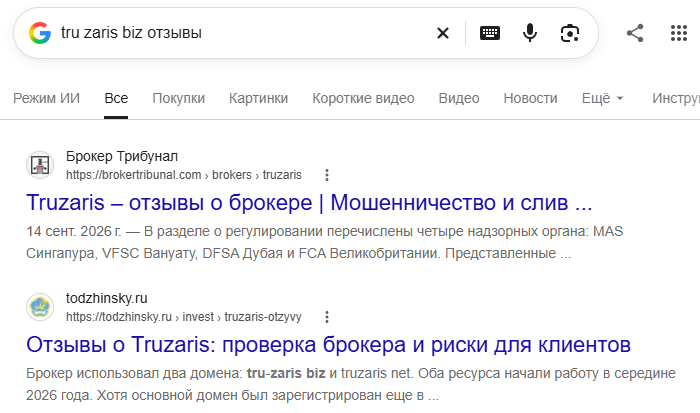Click the todzhinsky.ru site name

107,298
